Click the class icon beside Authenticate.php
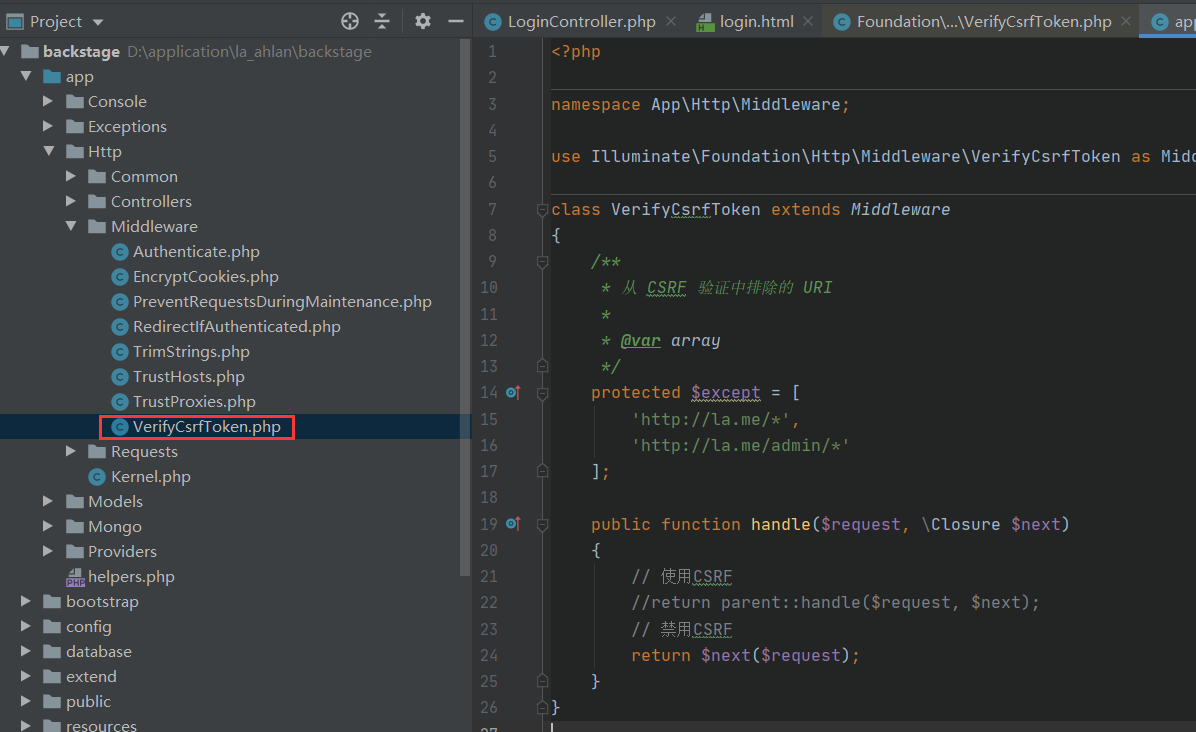 click(x=119, y=251)
